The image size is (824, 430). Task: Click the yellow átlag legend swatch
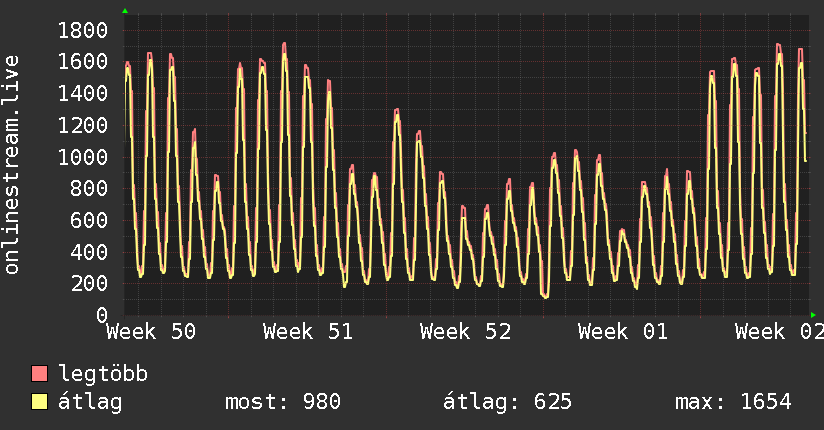39,402
